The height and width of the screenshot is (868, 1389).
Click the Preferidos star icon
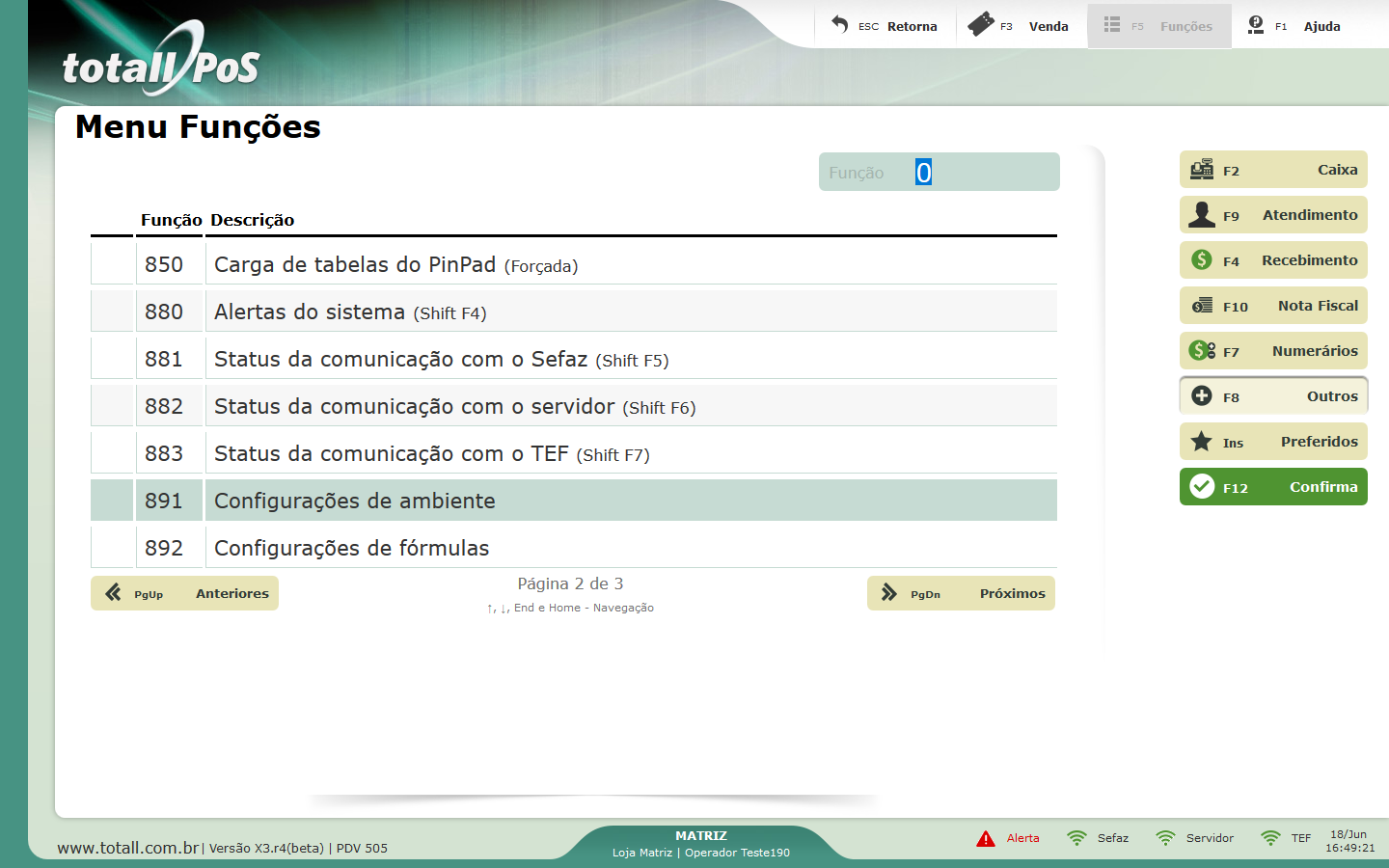(x=1202, y=442)
